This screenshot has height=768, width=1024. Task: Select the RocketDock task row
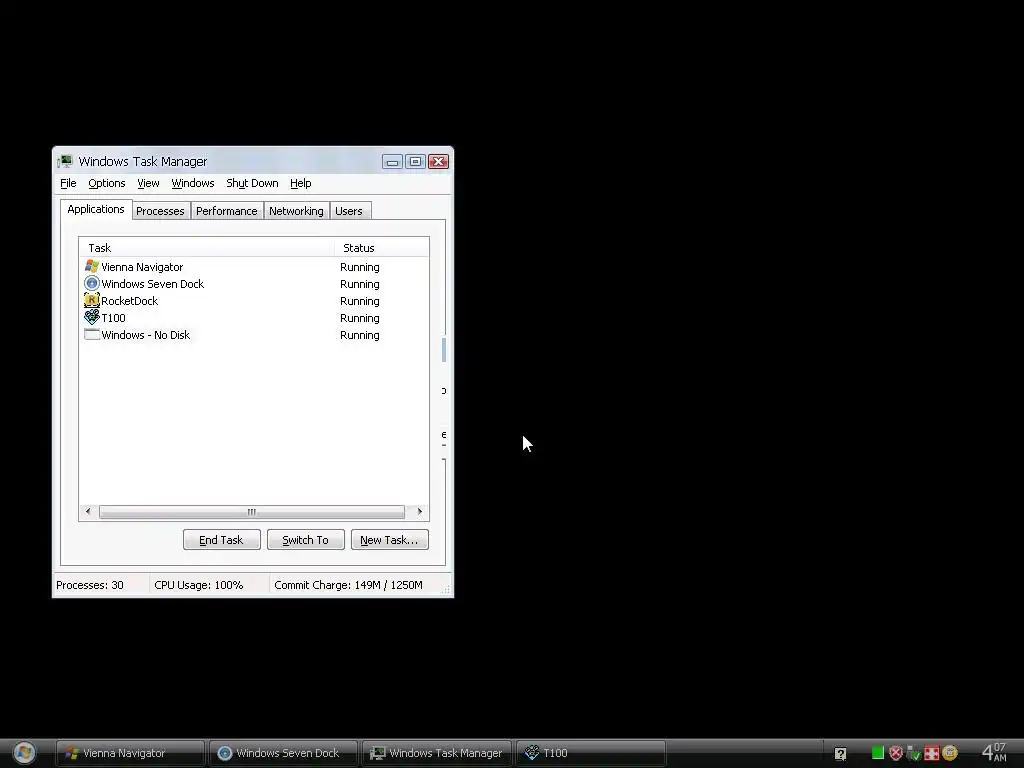253,300
